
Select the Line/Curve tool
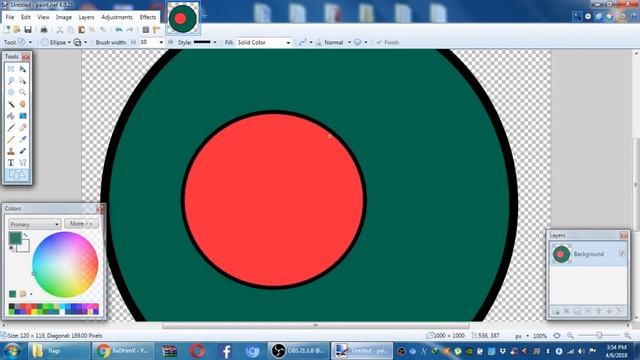[x=23, y=163]
